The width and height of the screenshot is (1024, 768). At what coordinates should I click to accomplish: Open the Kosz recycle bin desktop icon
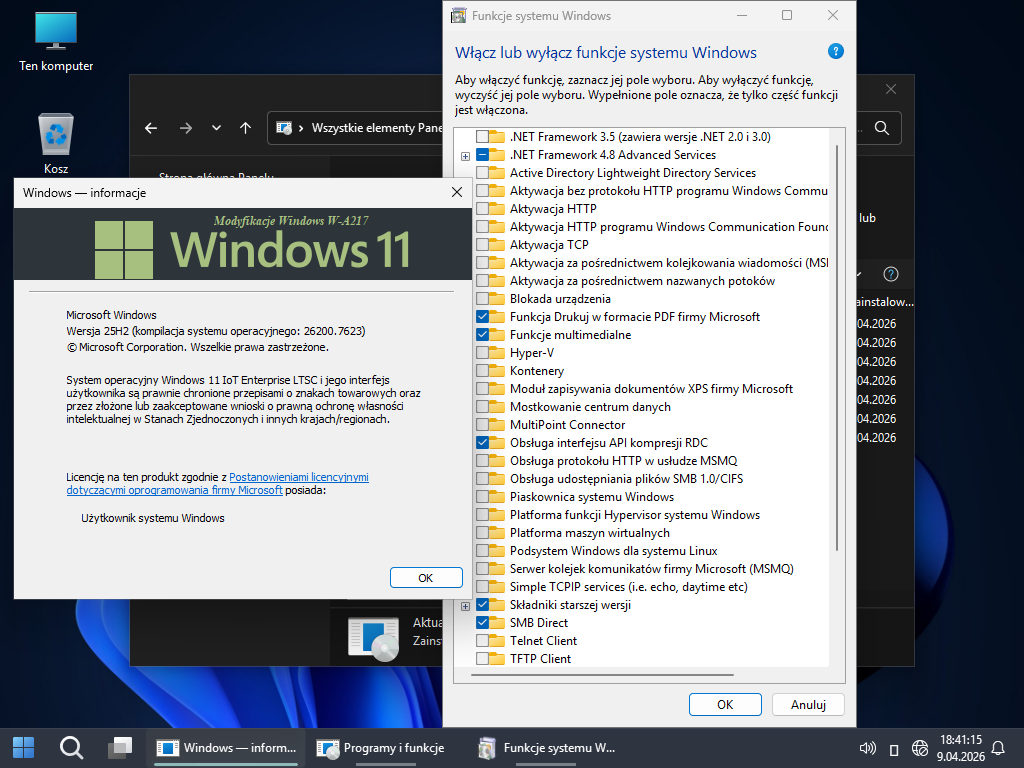(56, 135)
